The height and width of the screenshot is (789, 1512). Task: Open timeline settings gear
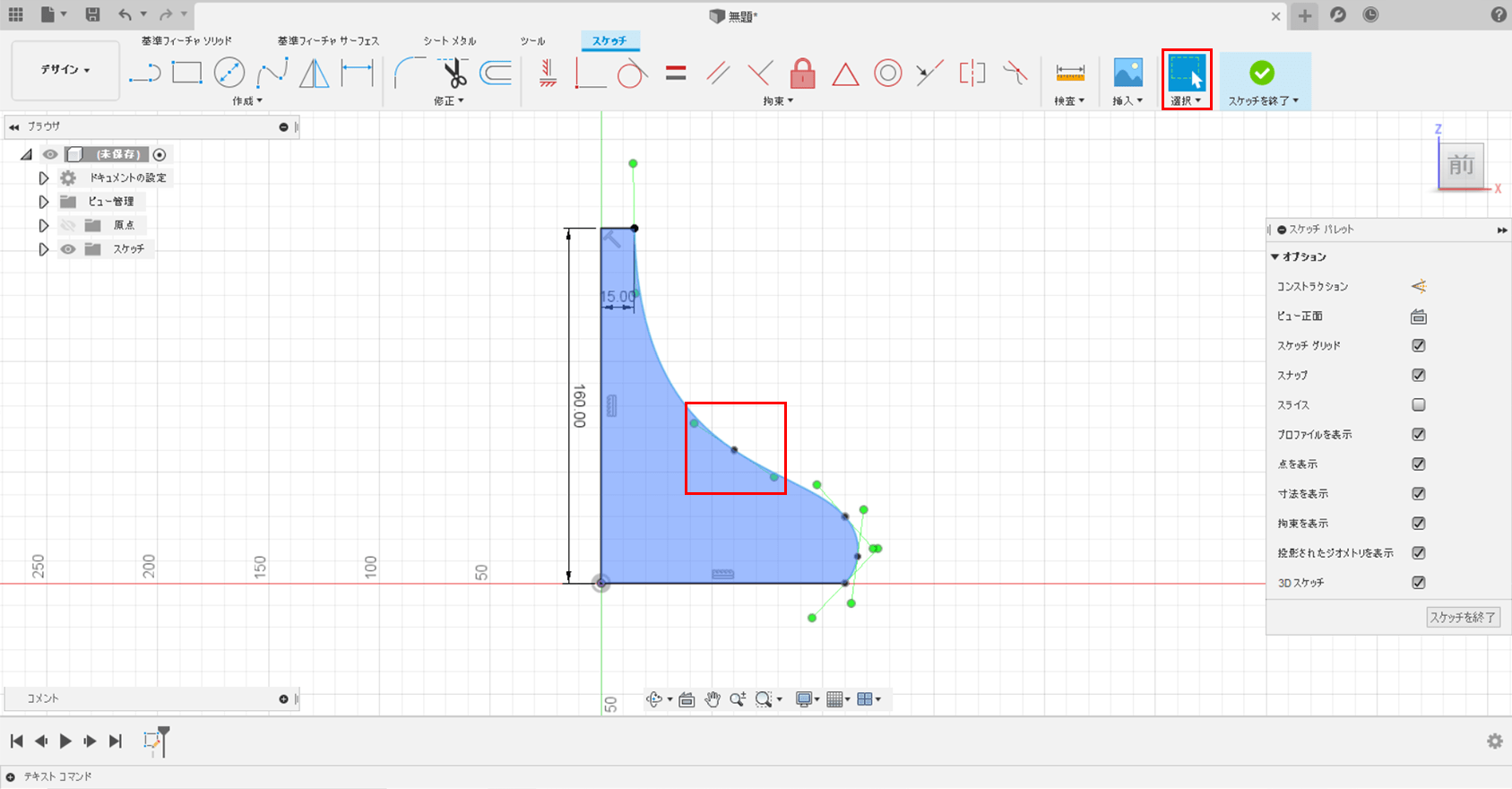pos(1495,741)
